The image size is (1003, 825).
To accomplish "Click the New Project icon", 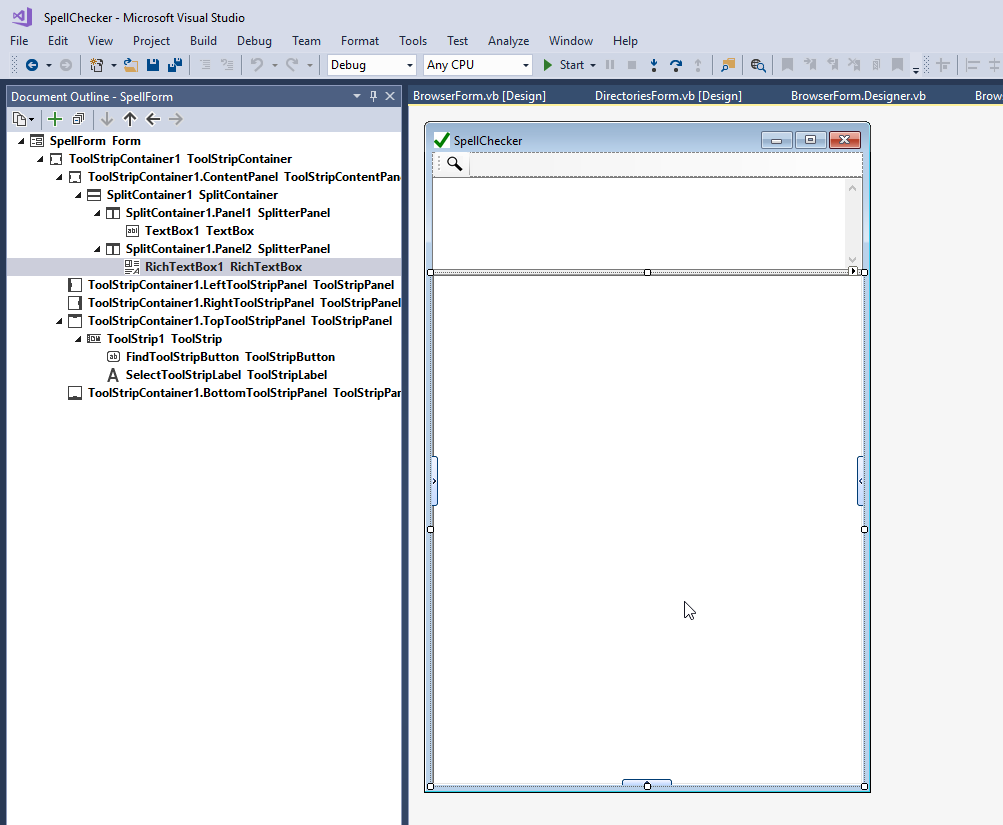I will click(97, 65).
